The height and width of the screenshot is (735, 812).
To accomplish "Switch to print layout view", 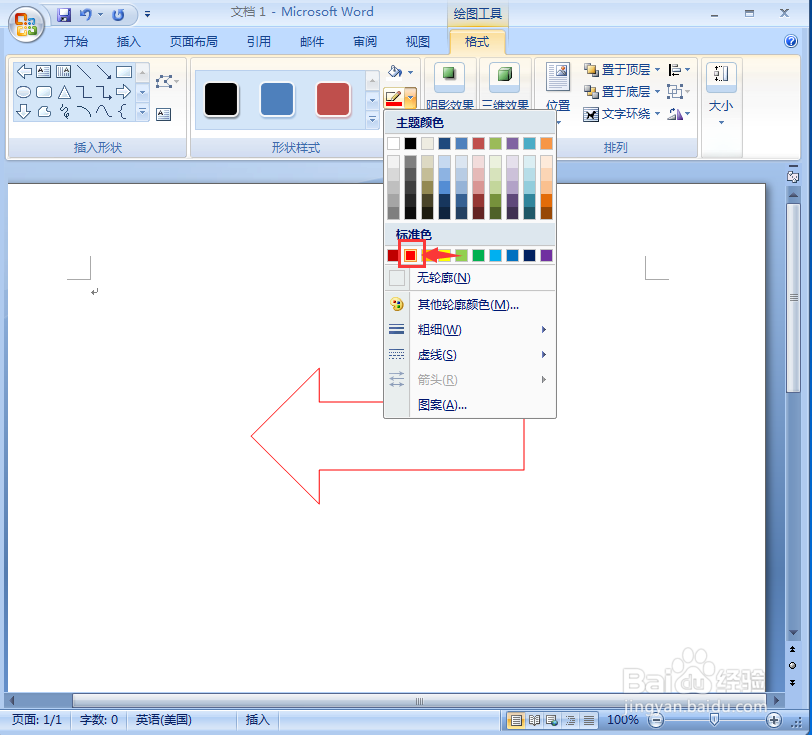I will [516, 720].
